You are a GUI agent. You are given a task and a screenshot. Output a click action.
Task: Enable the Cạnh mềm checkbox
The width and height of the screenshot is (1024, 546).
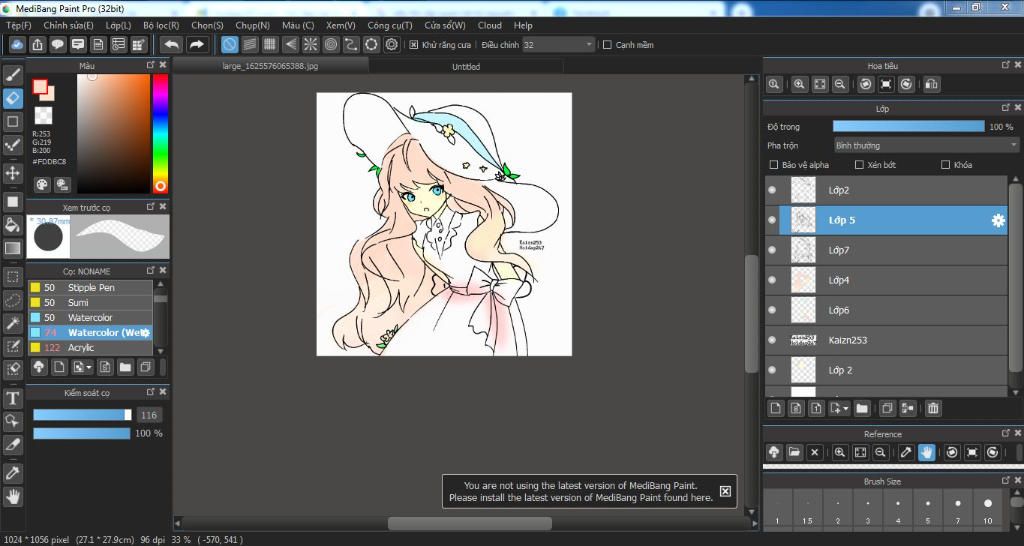(607, 45)
